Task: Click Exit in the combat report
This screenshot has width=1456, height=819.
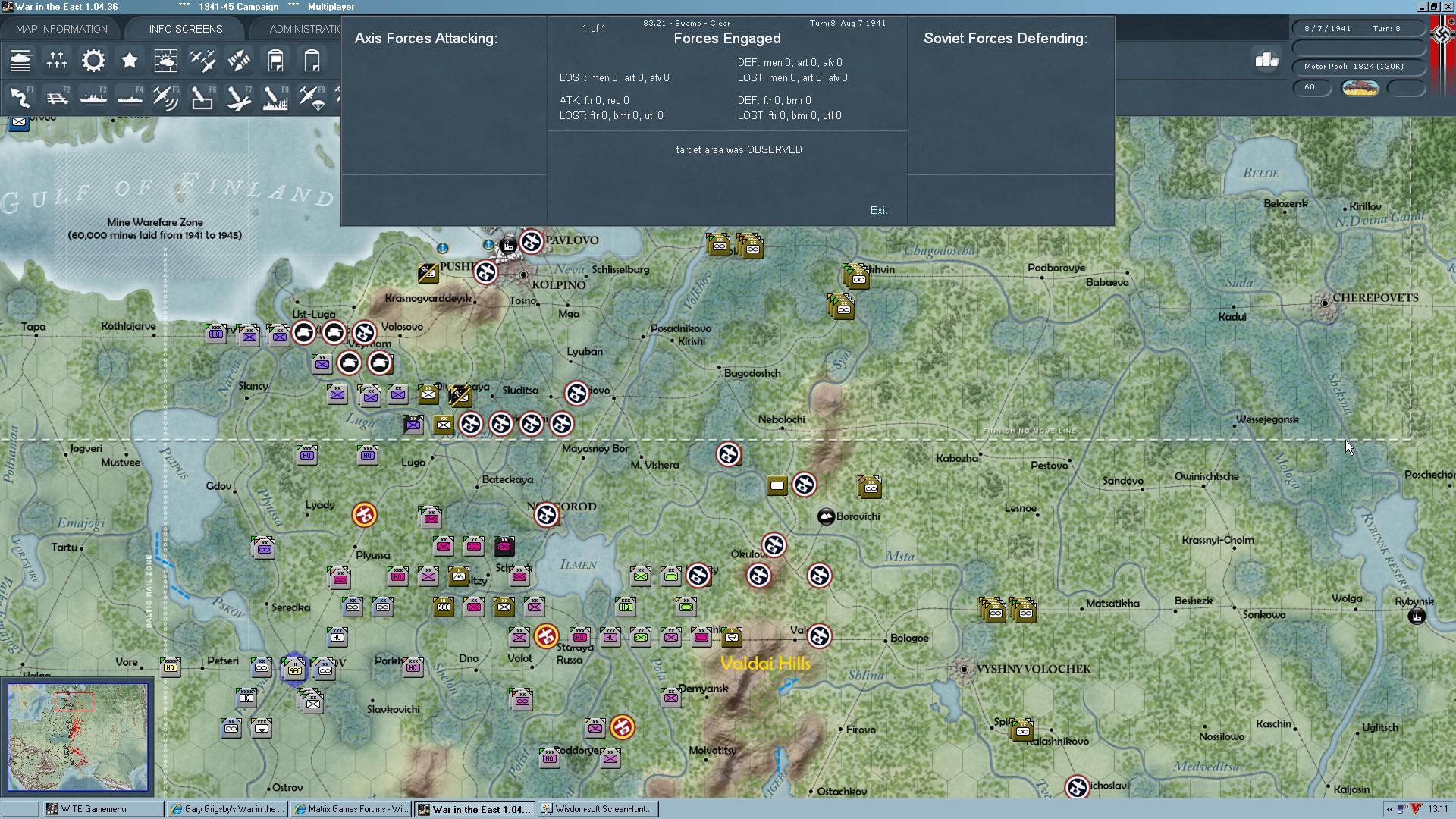Action: pyautogui.click(x=879, y=210)
